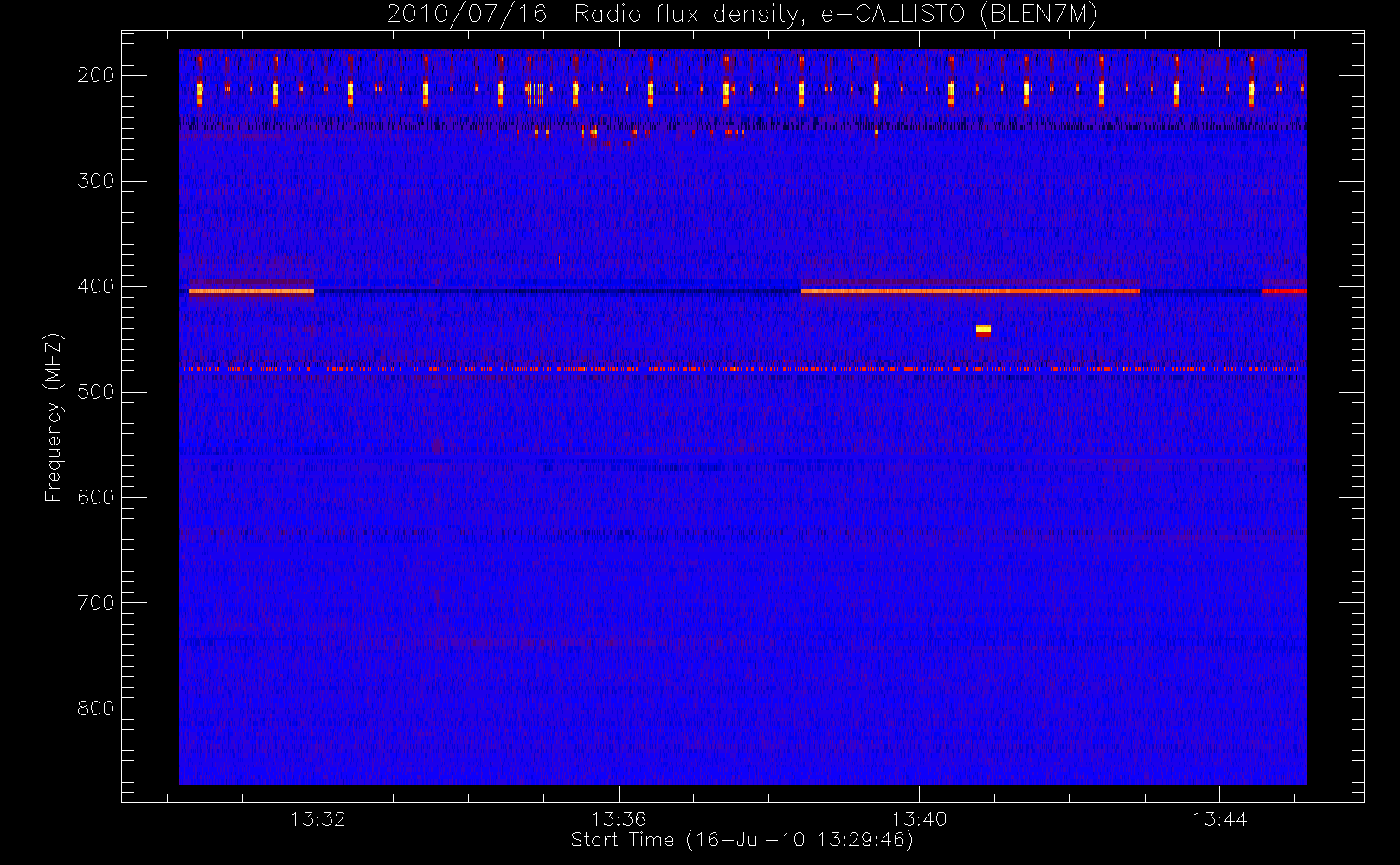Click the 200 frequency tick label
Viewport: 1400px width, 865px height.
pyautogui.click(x=96, y=75)
